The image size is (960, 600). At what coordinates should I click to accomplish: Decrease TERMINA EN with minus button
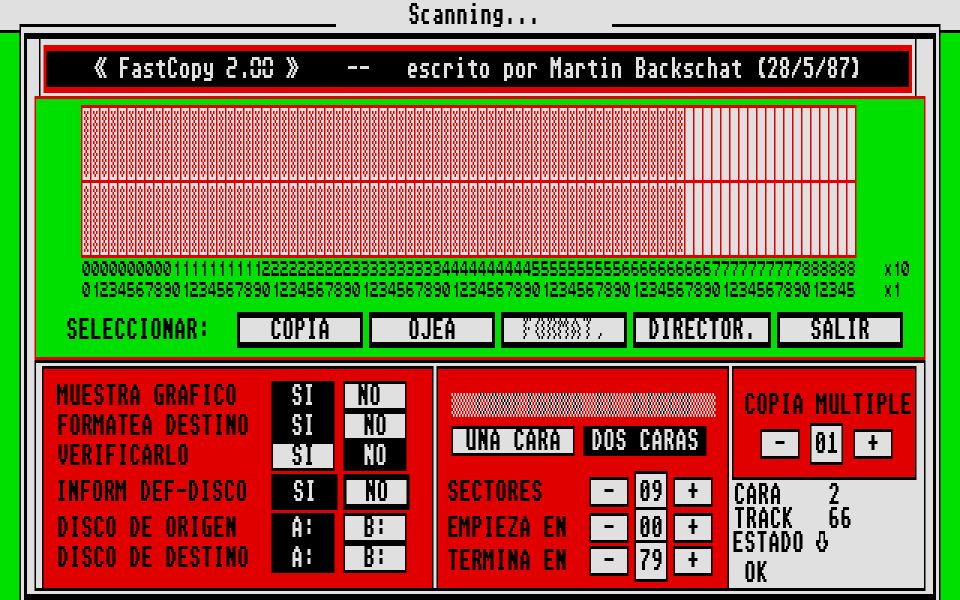point(609,560)
